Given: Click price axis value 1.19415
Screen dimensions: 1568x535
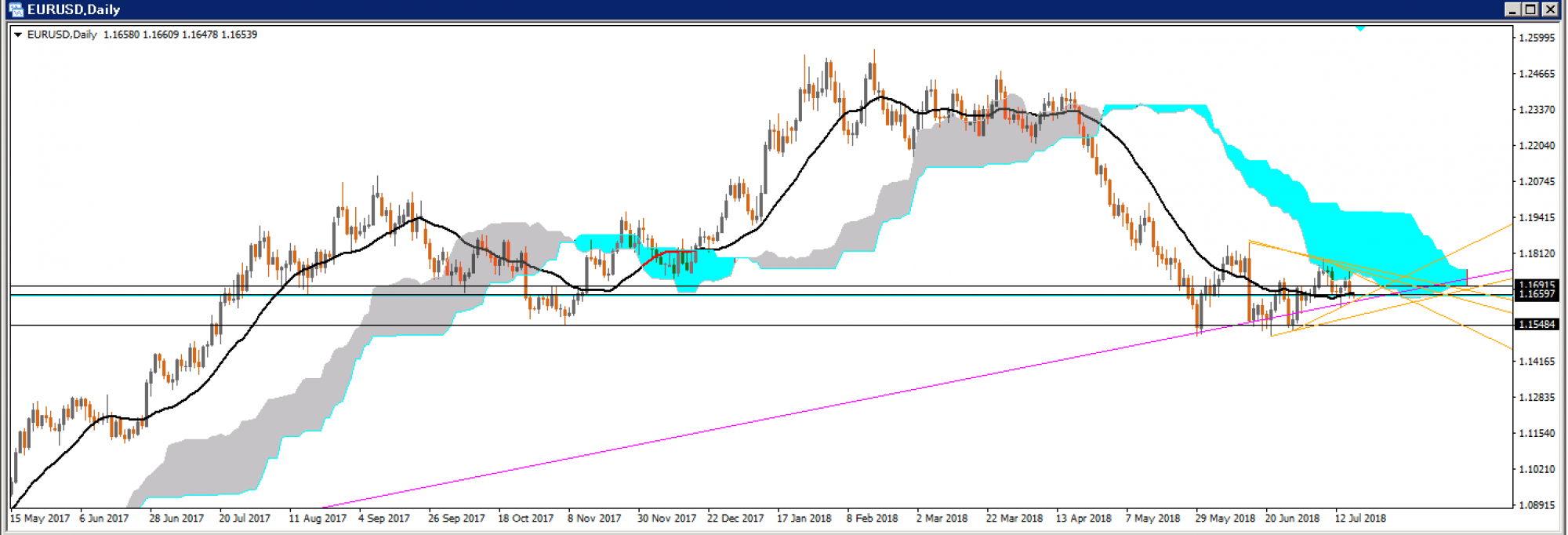Looking at the screenshot, I should 1537,217.
